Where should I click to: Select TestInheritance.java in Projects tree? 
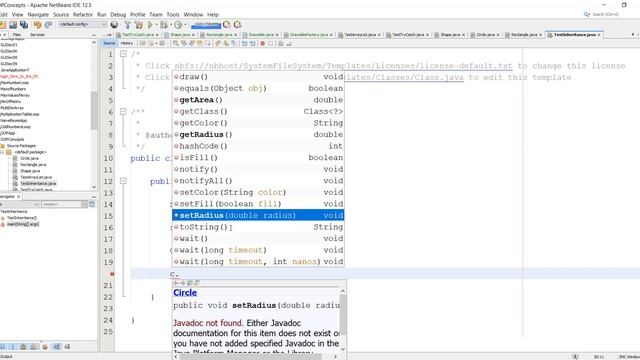point(38,184)
